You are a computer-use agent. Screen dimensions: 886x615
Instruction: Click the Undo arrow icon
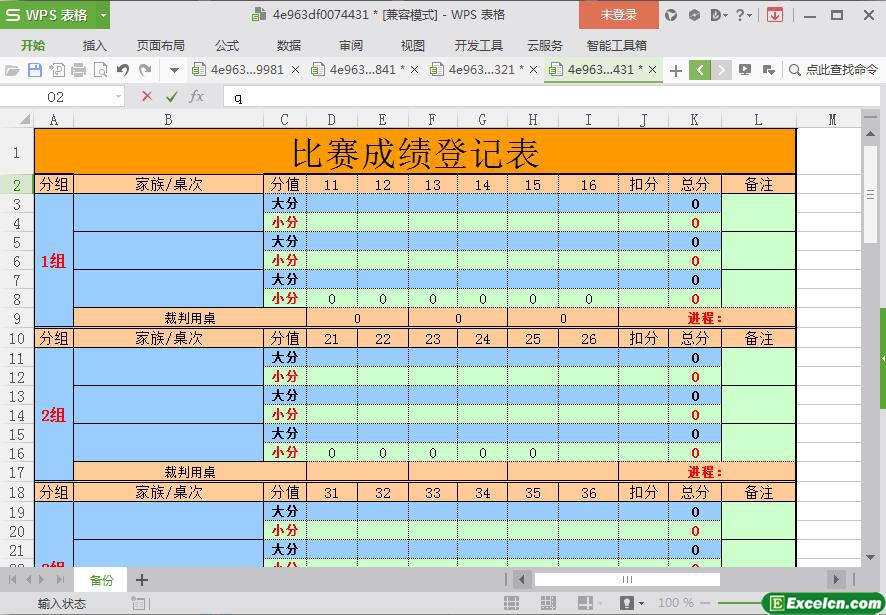click(123, 70)
